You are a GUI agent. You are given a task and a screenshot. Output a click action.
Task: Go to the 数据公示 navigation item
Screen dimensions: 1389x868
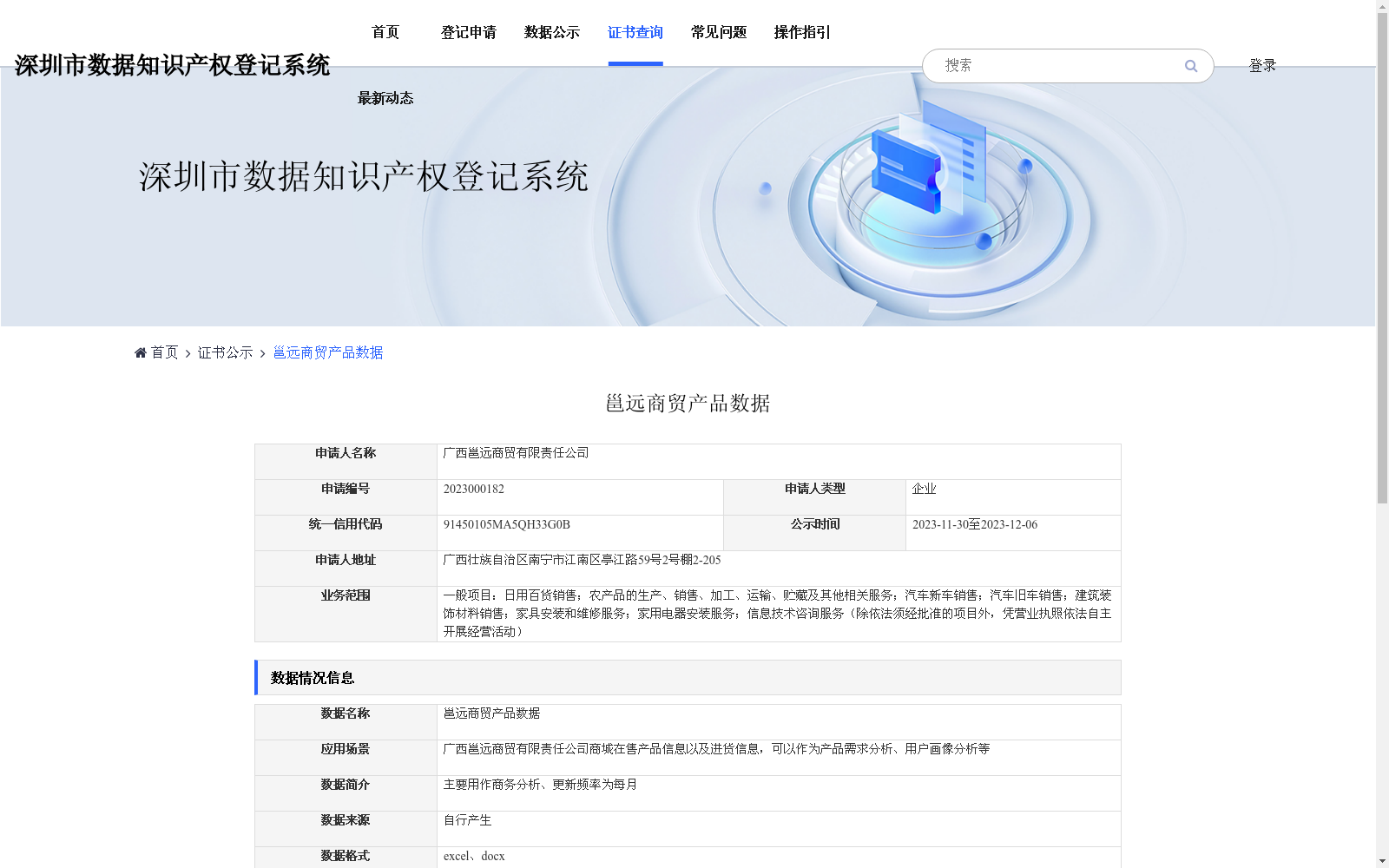pyautogui.click(x=552, y=32)
